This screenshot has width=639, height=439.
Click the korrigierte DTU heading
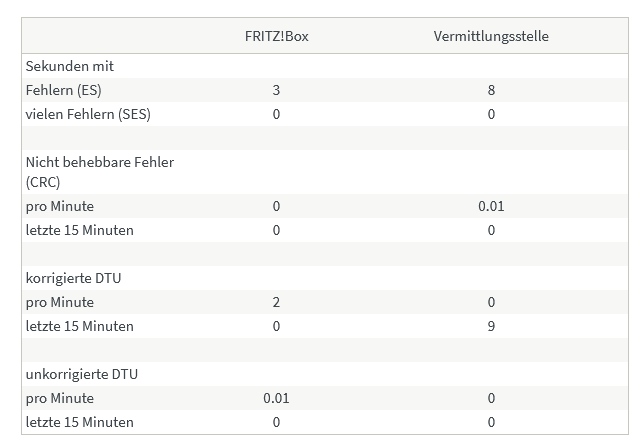pyautogui.click(x=73, y=278)
